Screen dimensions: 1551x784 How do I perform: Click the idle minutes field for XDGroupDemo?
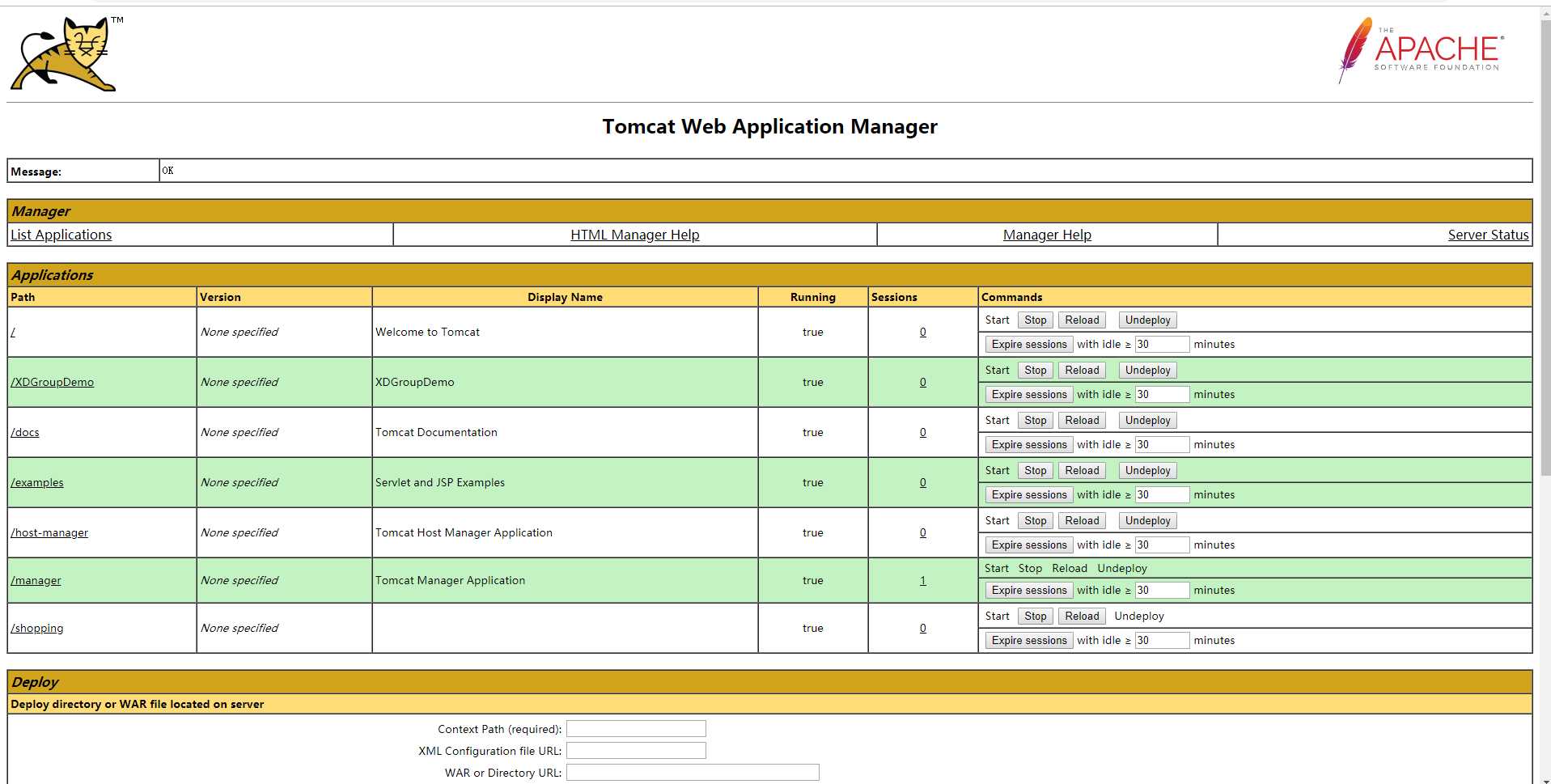point(1162,395)
